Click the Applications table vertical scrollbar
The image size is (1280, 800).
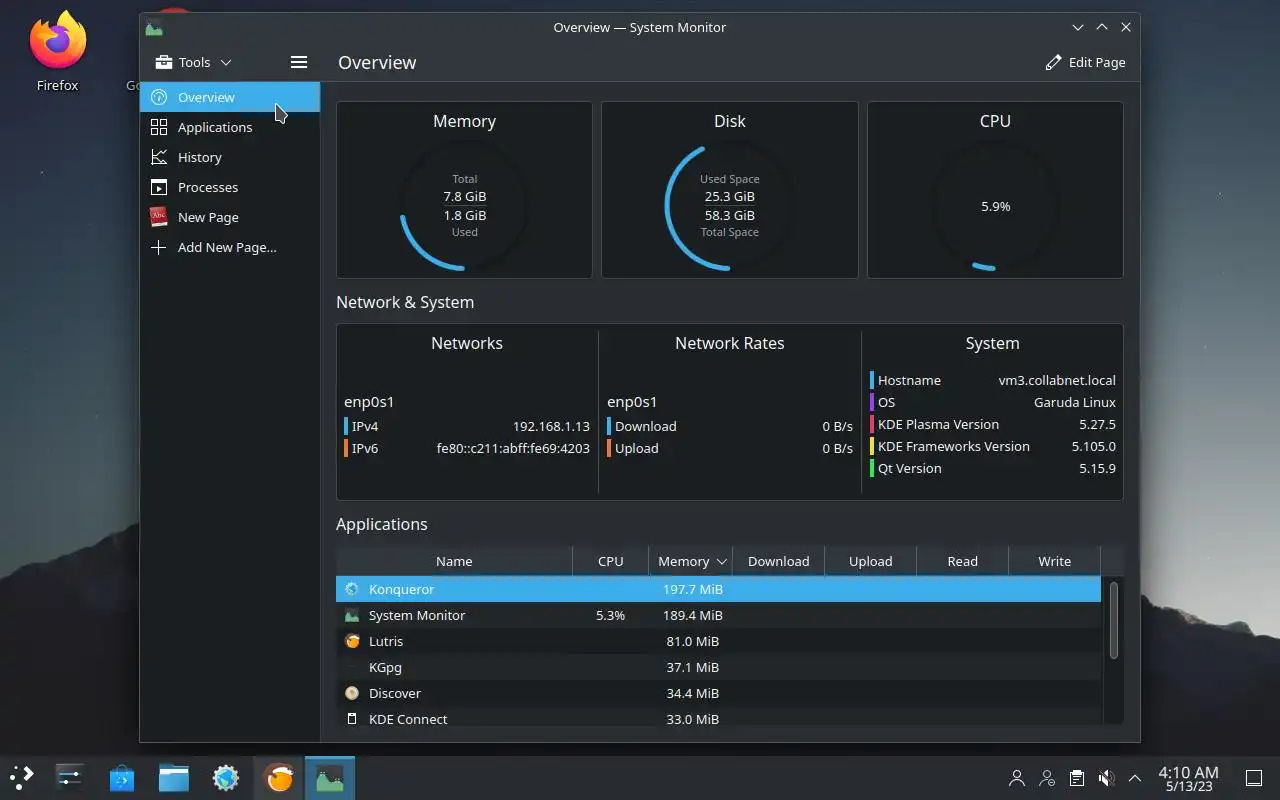pyautogui.click(x=1113, y=620)
